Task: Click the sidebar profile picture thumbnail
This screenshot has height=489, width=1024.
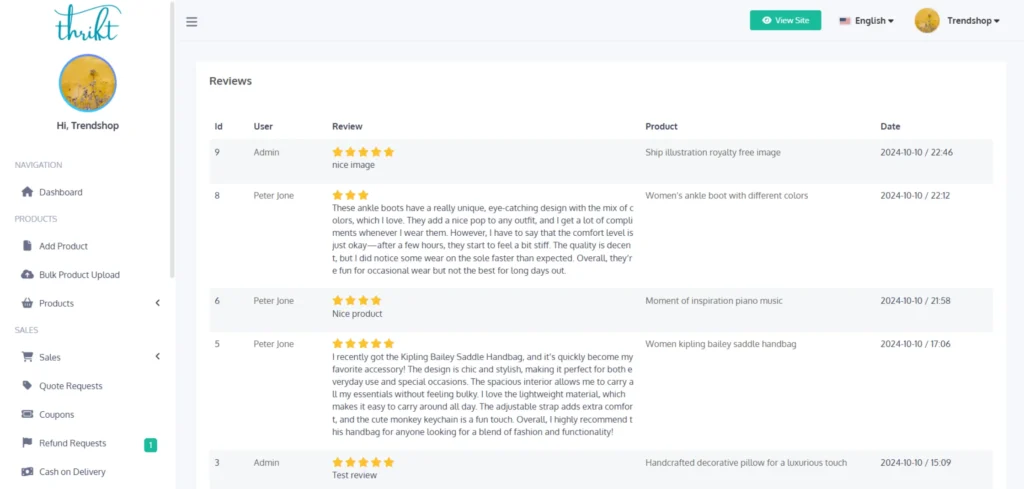Action: 88,83
